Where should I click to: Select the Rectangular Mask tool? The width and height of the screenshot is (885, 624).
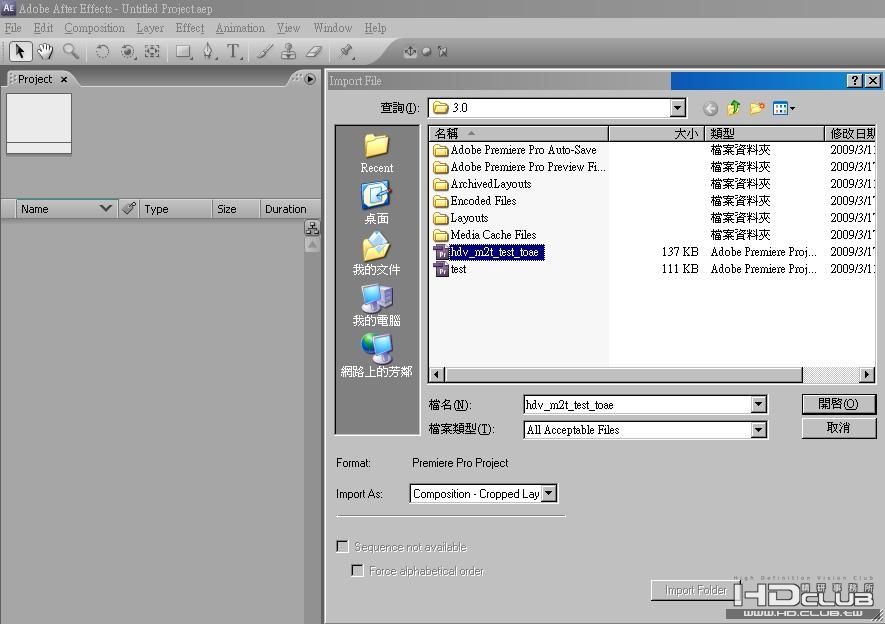click(x=183, y=51)
